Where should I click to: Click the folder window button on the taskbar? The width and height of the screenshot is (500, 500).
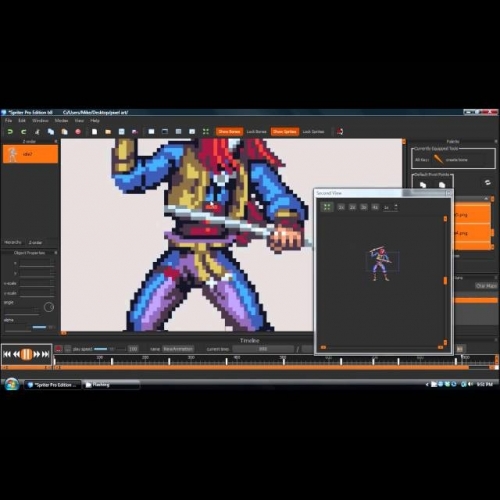coord(111,385)
